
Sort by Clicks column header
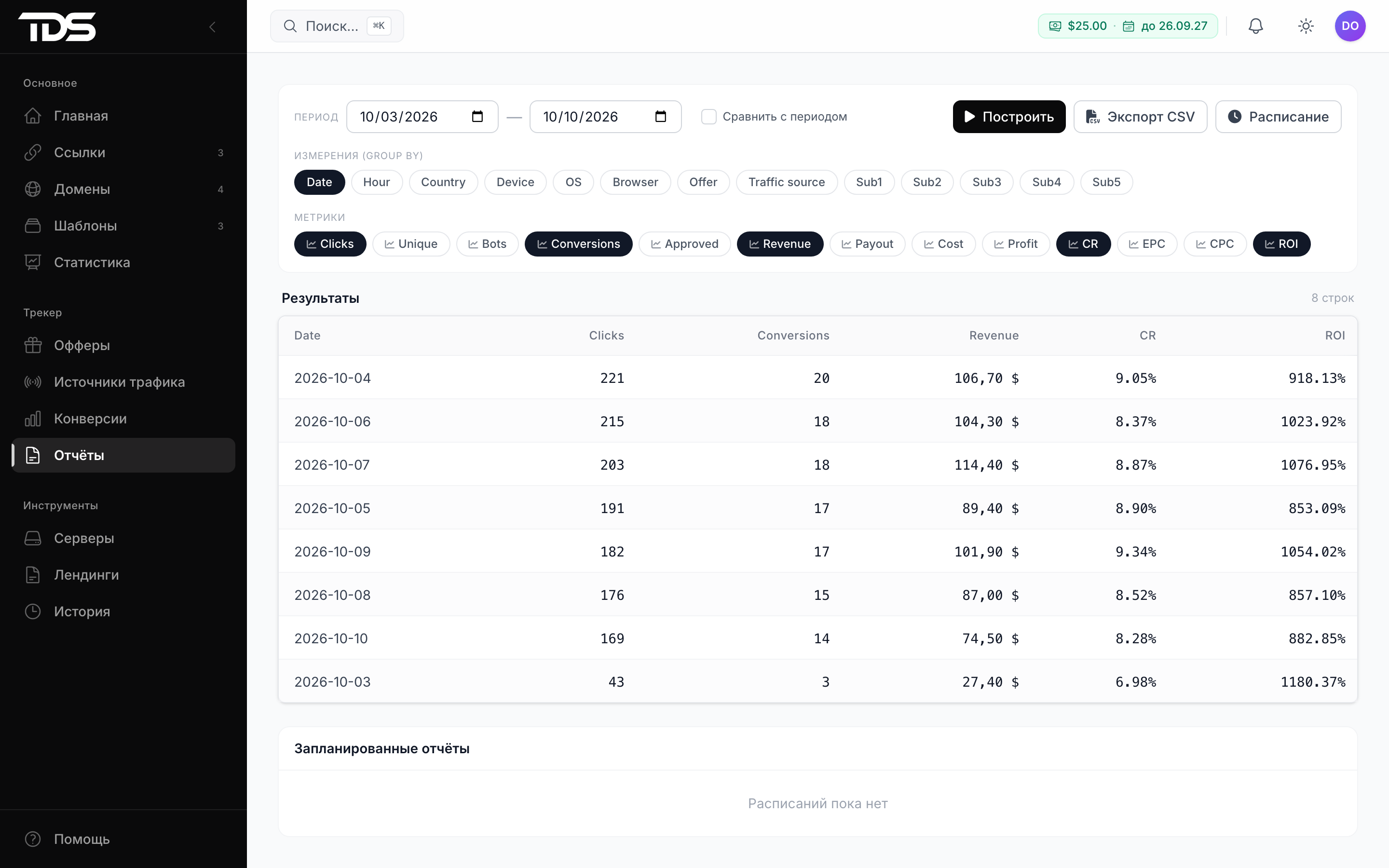tap(606, 336)
